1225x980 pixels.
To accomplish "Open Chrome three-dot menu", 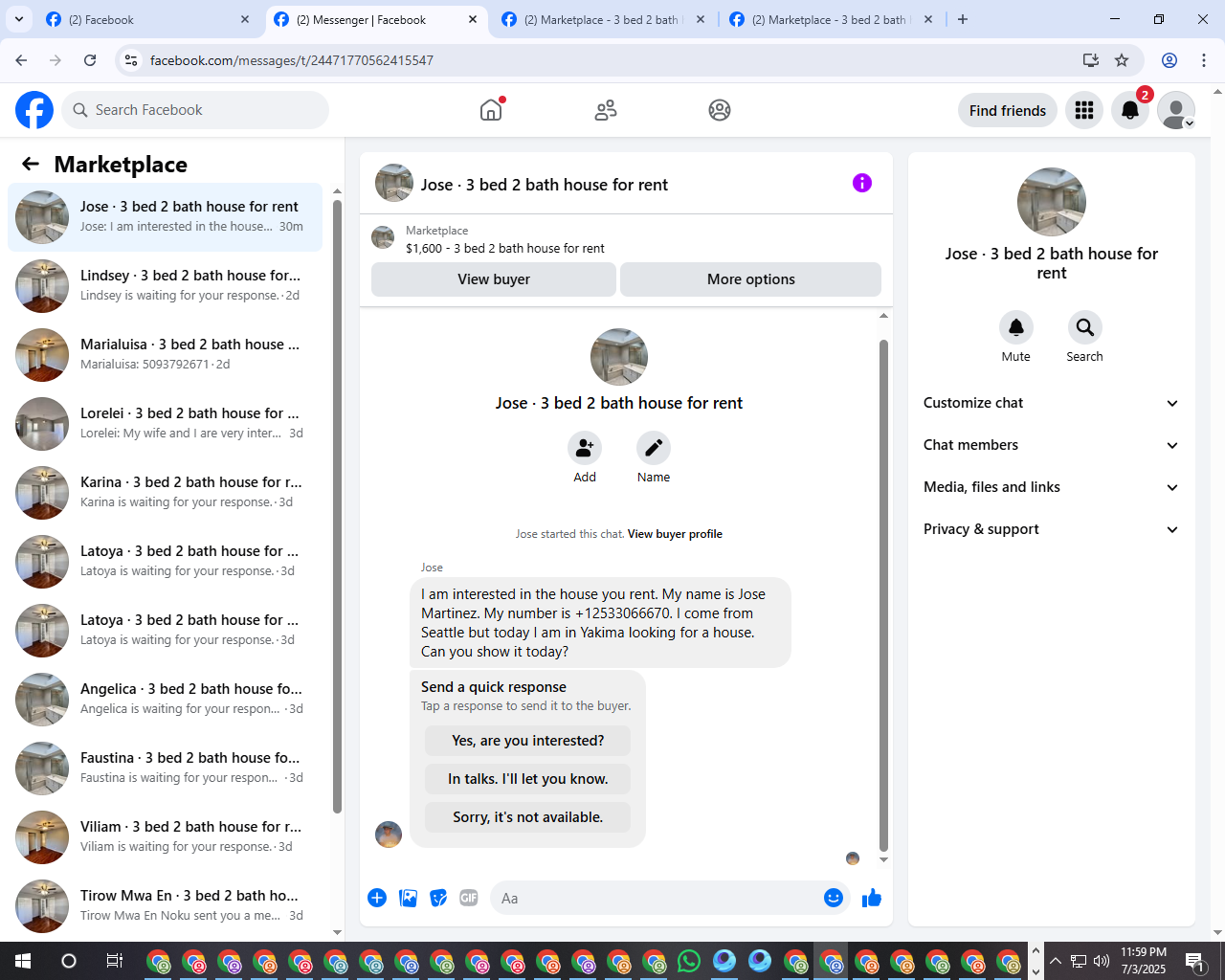I will click(1204, 60).
